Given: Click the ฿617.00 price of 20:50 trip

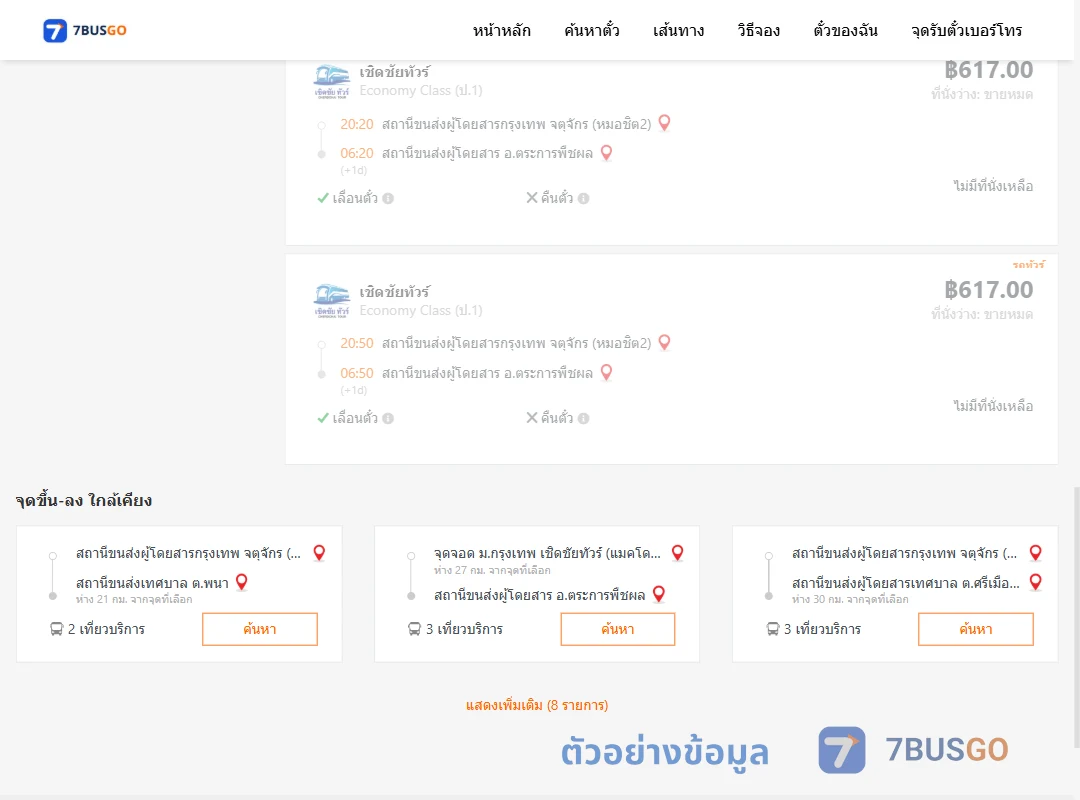Looking at the screenshot, I should [988, 290].
